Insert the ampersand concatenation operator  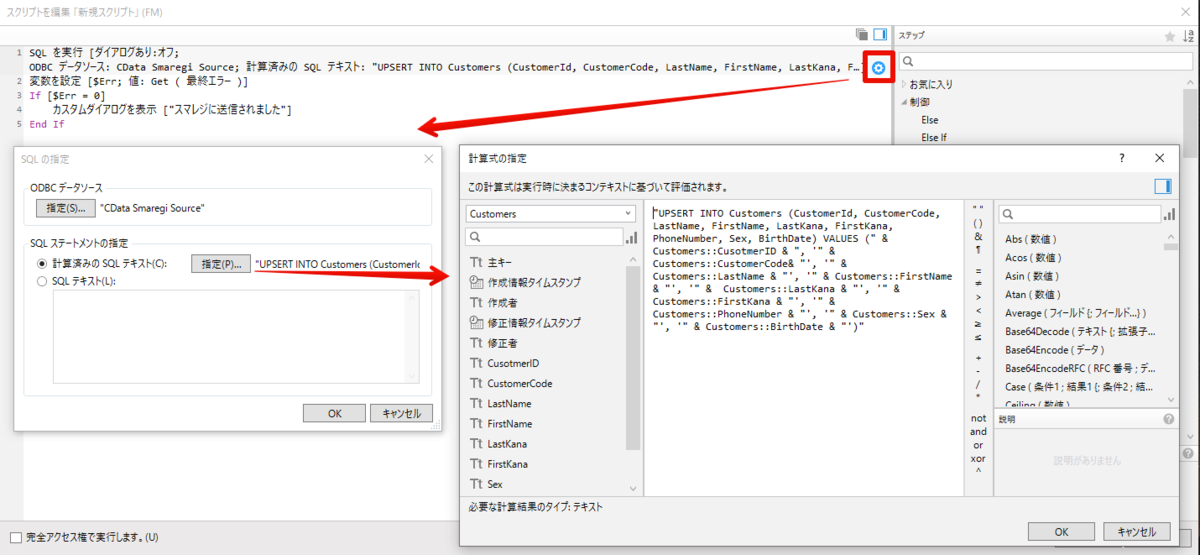(978, 237)
